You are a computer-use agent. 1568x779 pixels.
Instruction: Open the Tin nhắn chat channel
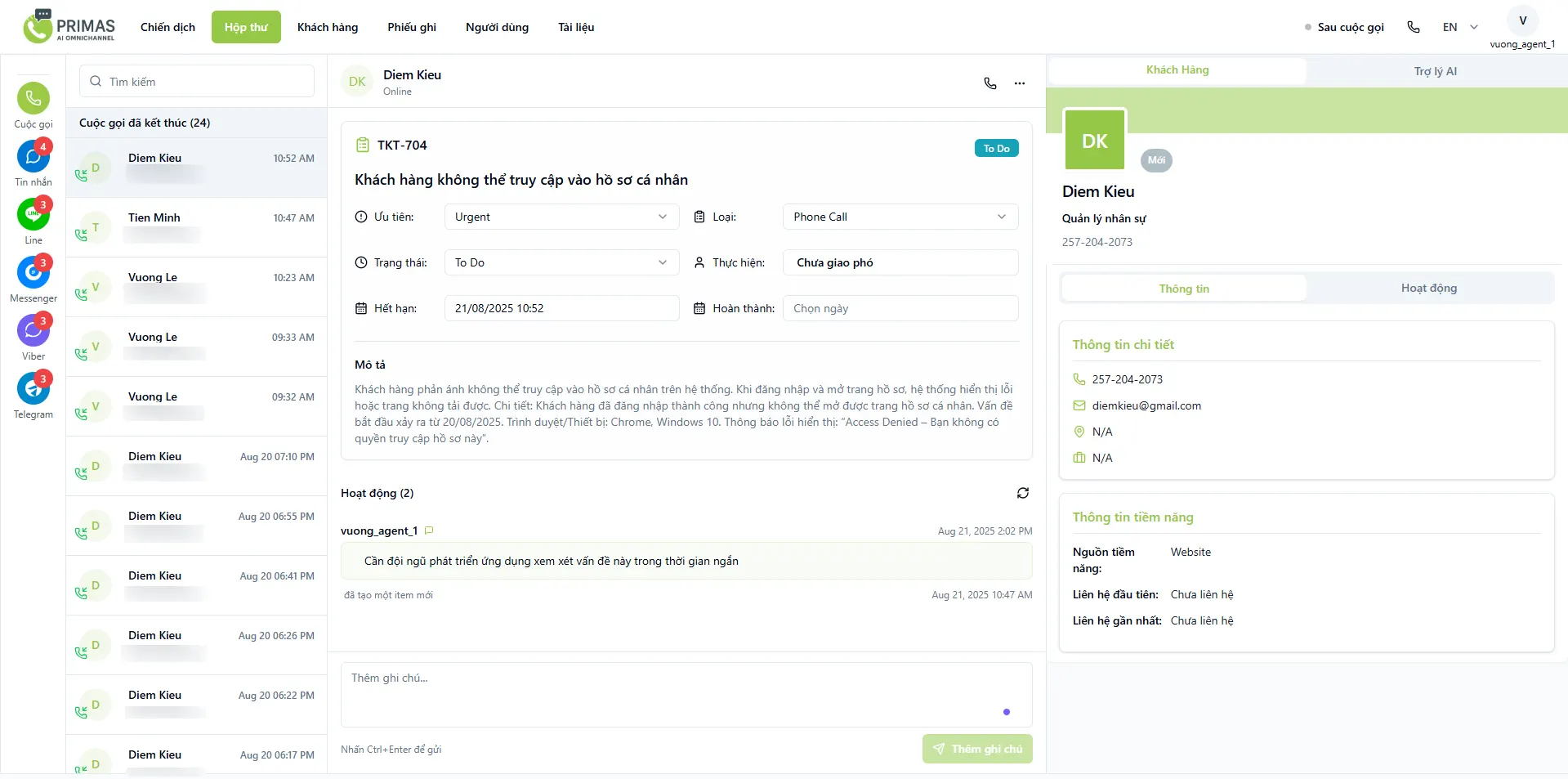click(34, 157)
